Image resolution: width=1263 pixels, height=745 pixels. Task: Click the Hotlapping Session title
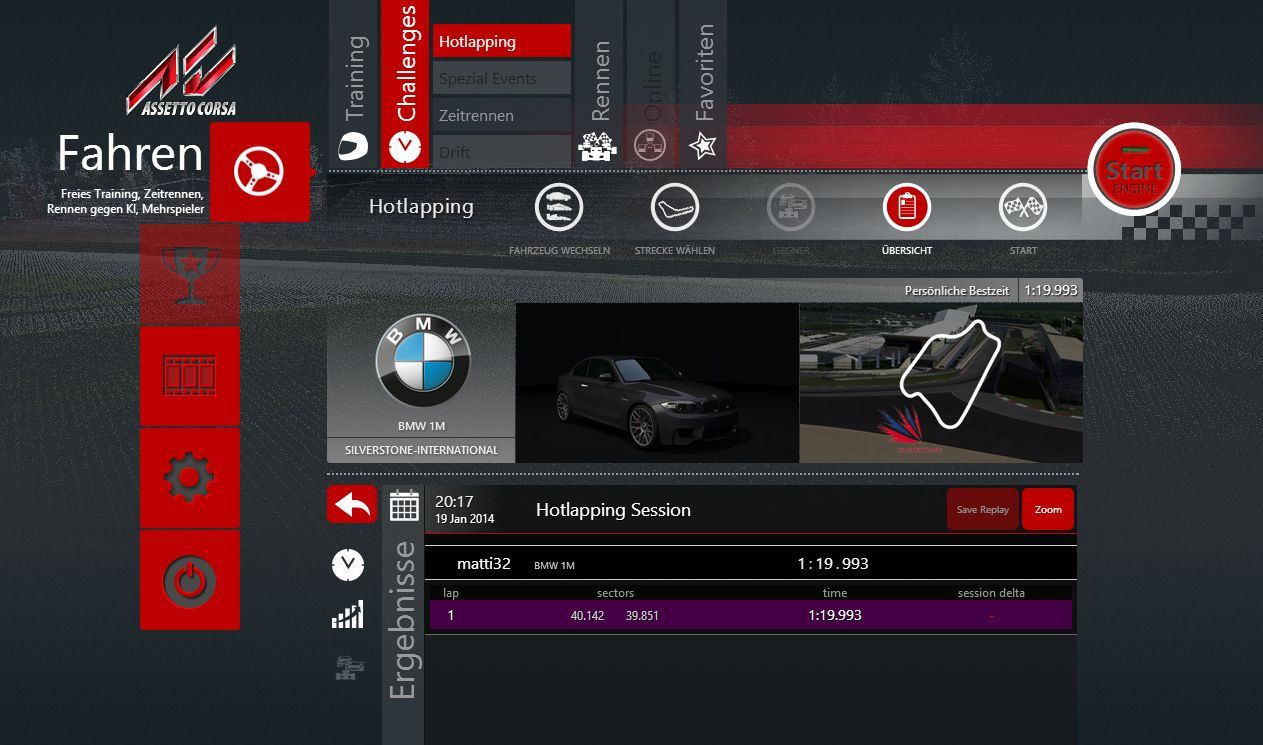point(613,510)
